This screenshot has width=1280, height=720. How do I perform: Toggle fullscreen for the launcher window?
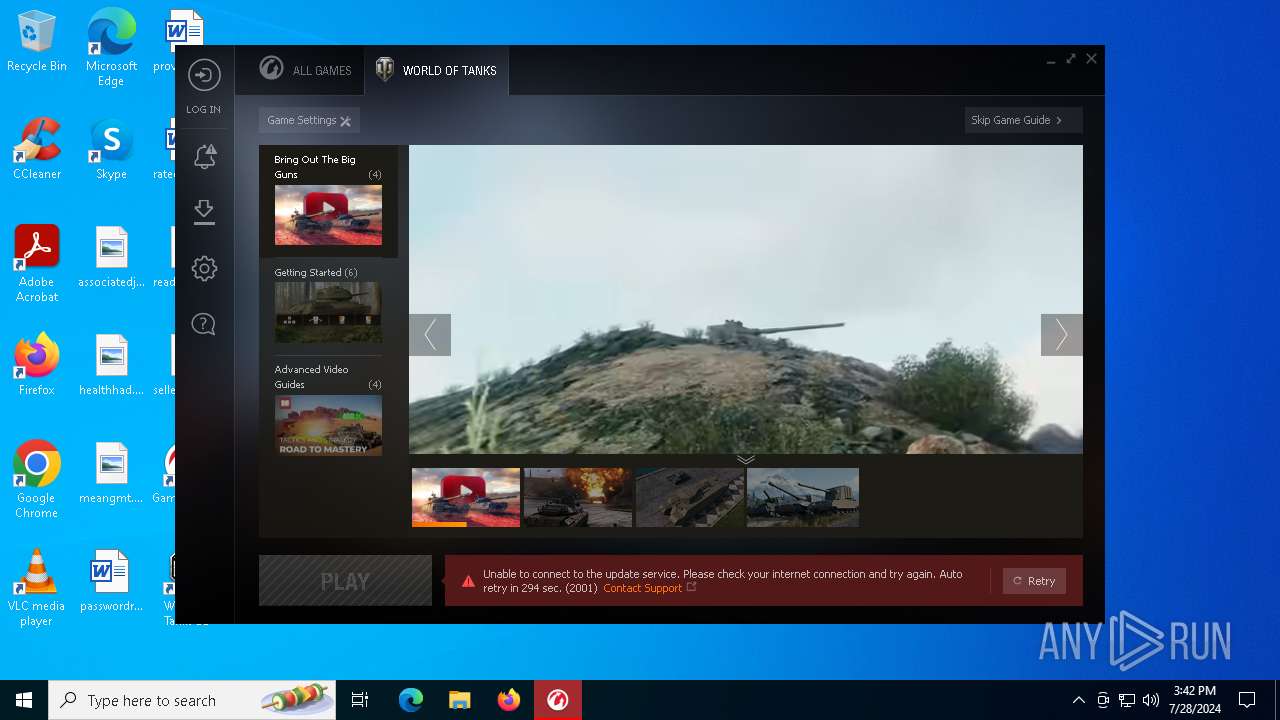pyautogui.click(x=1071, y=59)
